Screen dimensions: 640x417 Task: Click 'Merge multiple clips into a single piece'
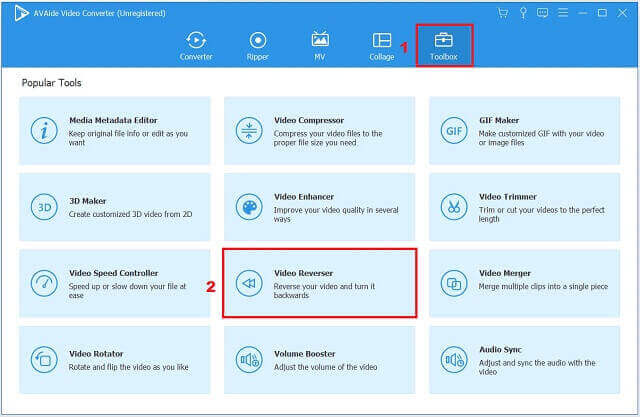[543, 286]
